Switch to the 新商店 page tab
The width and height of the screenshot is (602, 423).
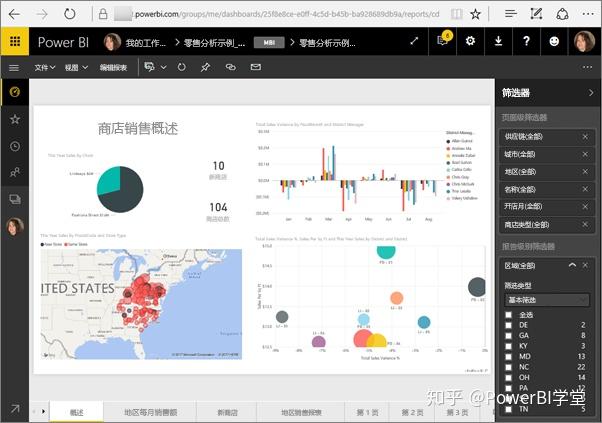point(227,412)
